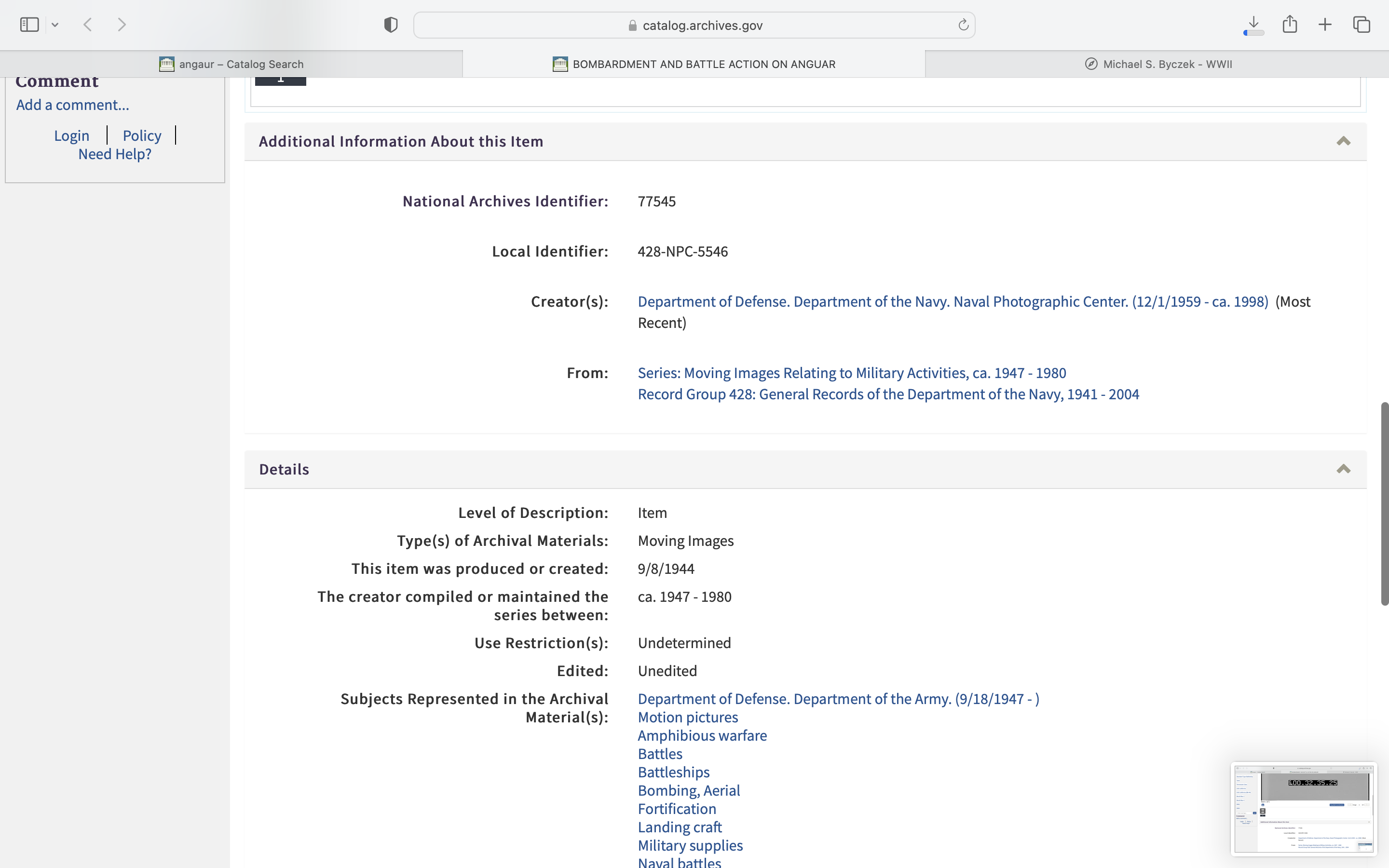Screen dimensions: 1389x868
Task: Collapse the Additional Information About this Item section
Action: pyautogui.click(x=1343, y=141)
